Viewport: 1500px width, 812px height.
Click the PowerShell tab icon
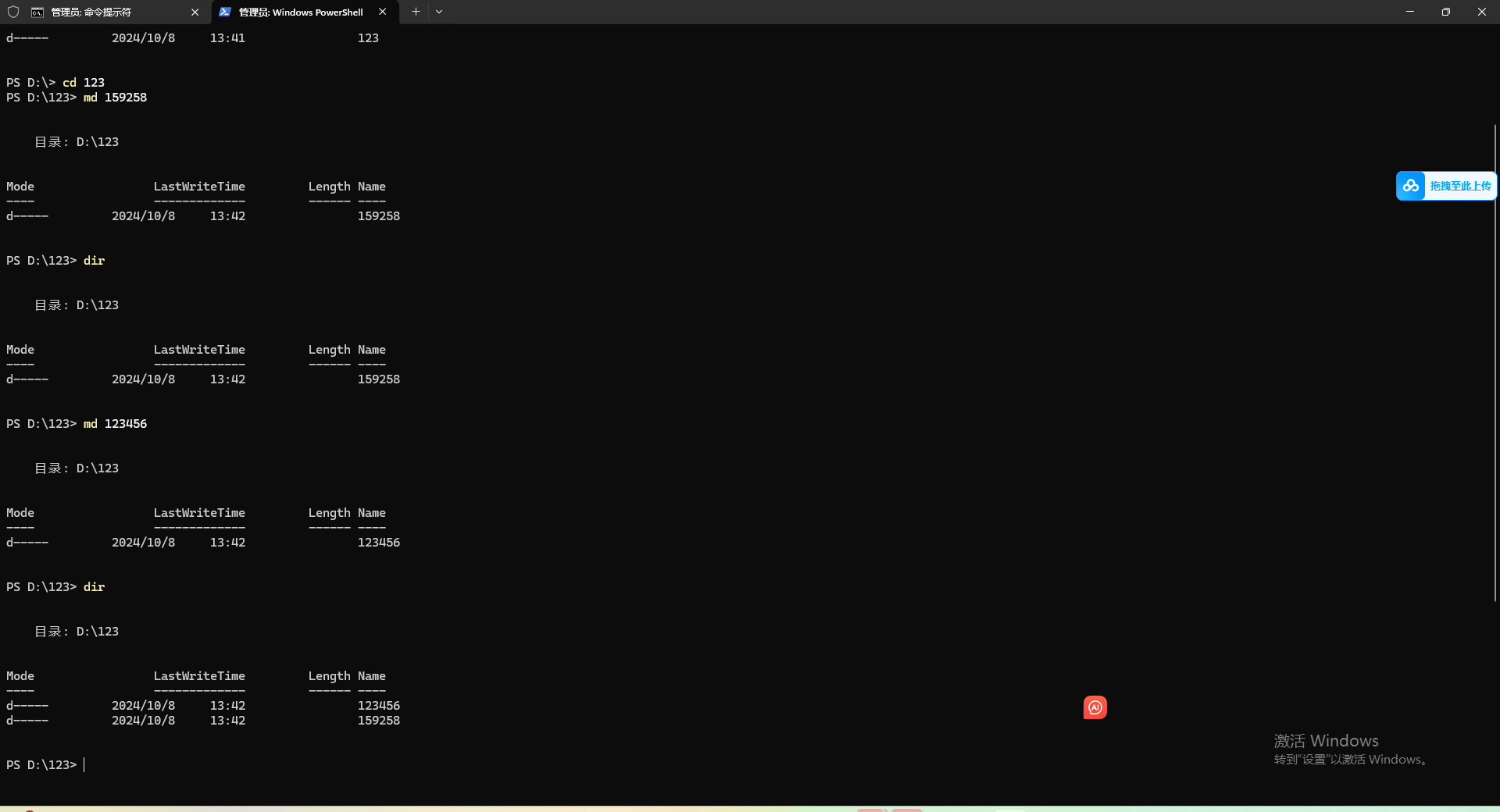pos(225,12)
